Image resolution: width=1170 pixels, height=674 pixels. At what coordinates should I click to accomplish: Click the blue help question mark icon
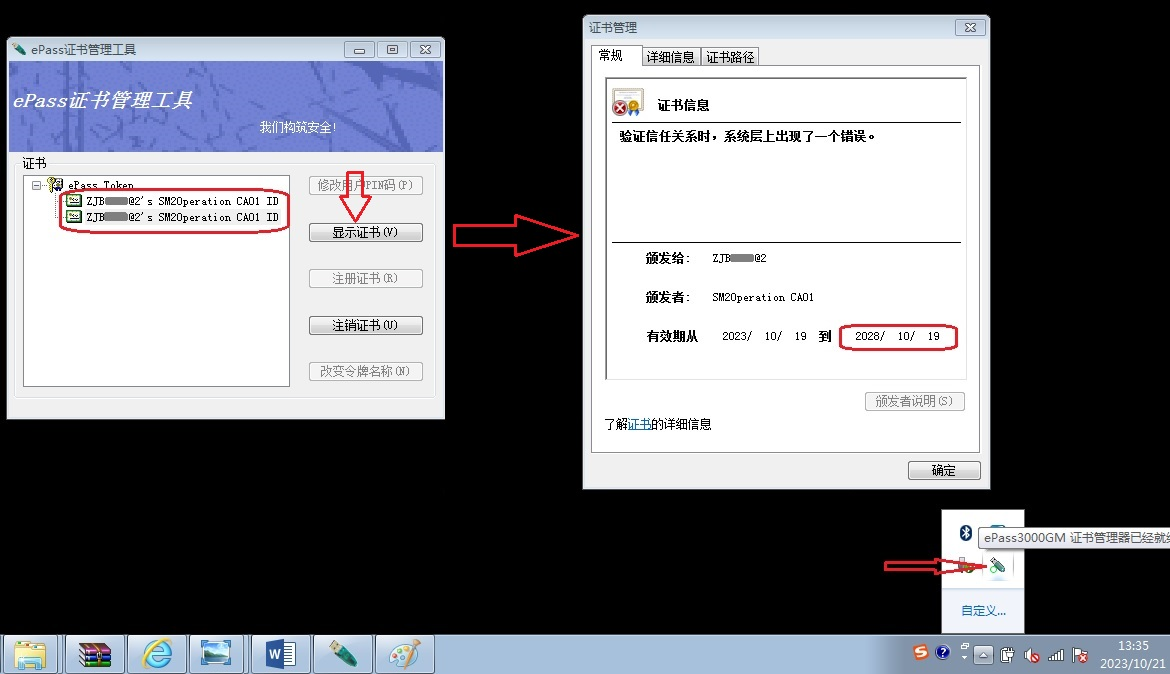(x=942, y=652)
